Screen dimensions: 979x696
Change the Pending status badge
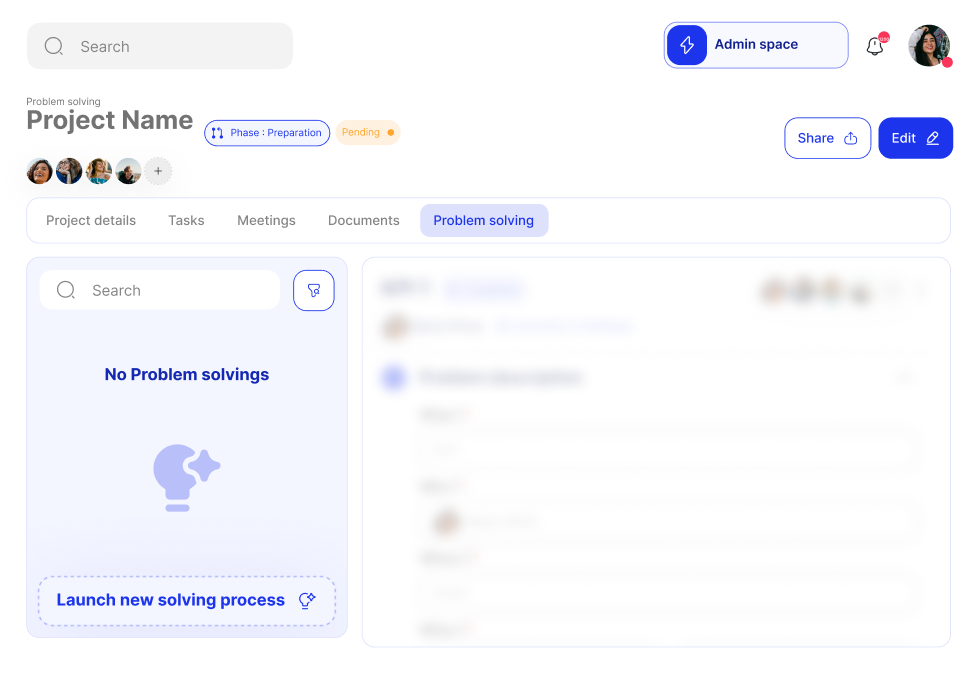[367, 133]
